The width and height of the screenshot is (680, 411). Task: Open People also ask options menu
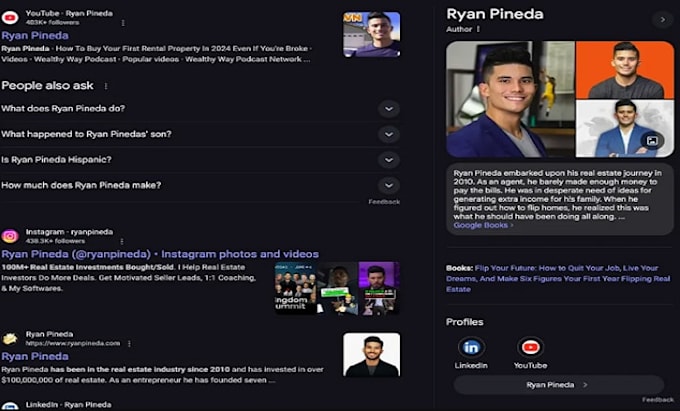click(x=106, y=86)
